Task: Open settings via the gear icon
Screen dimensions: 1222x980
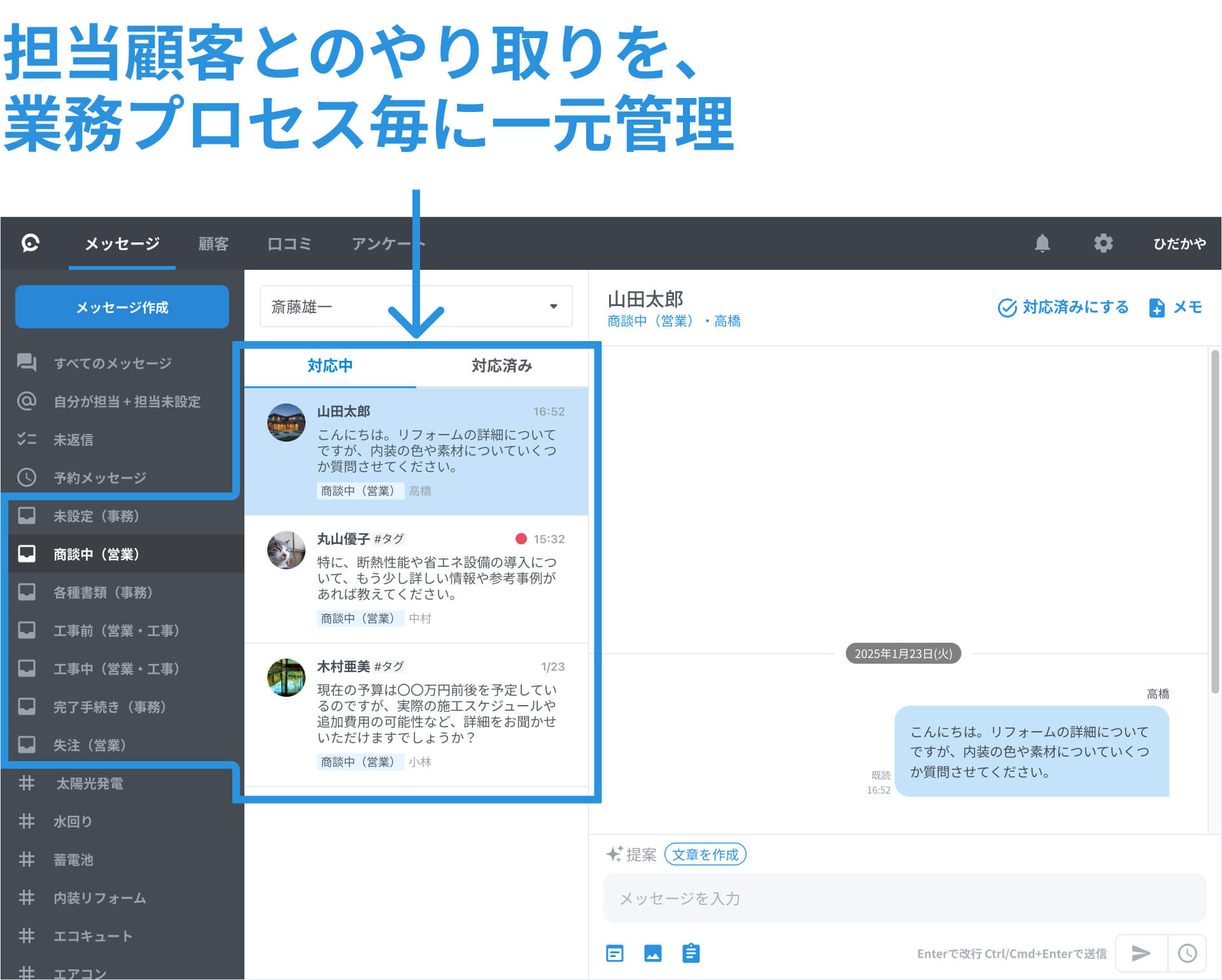Action: click(x=1103, y=244)
